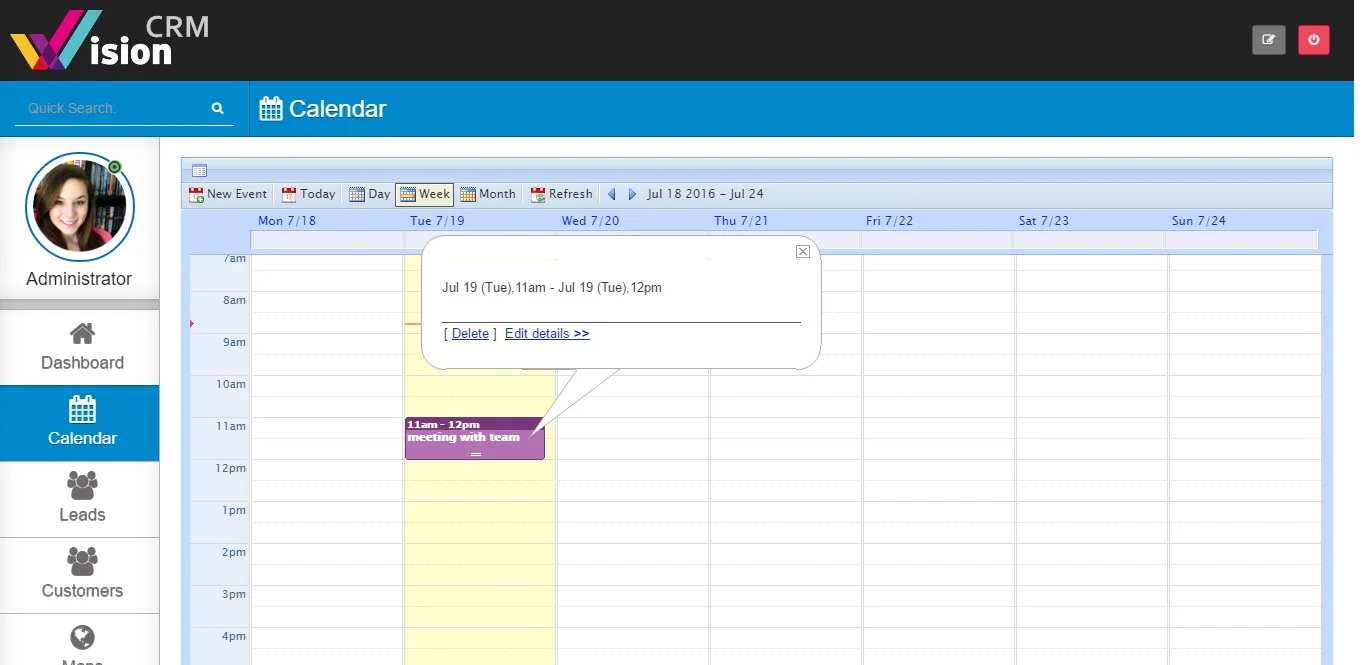This screenshot has width=1365, height=665.
Task: Click the Administrator profile photo
Action: coord(79,207)
